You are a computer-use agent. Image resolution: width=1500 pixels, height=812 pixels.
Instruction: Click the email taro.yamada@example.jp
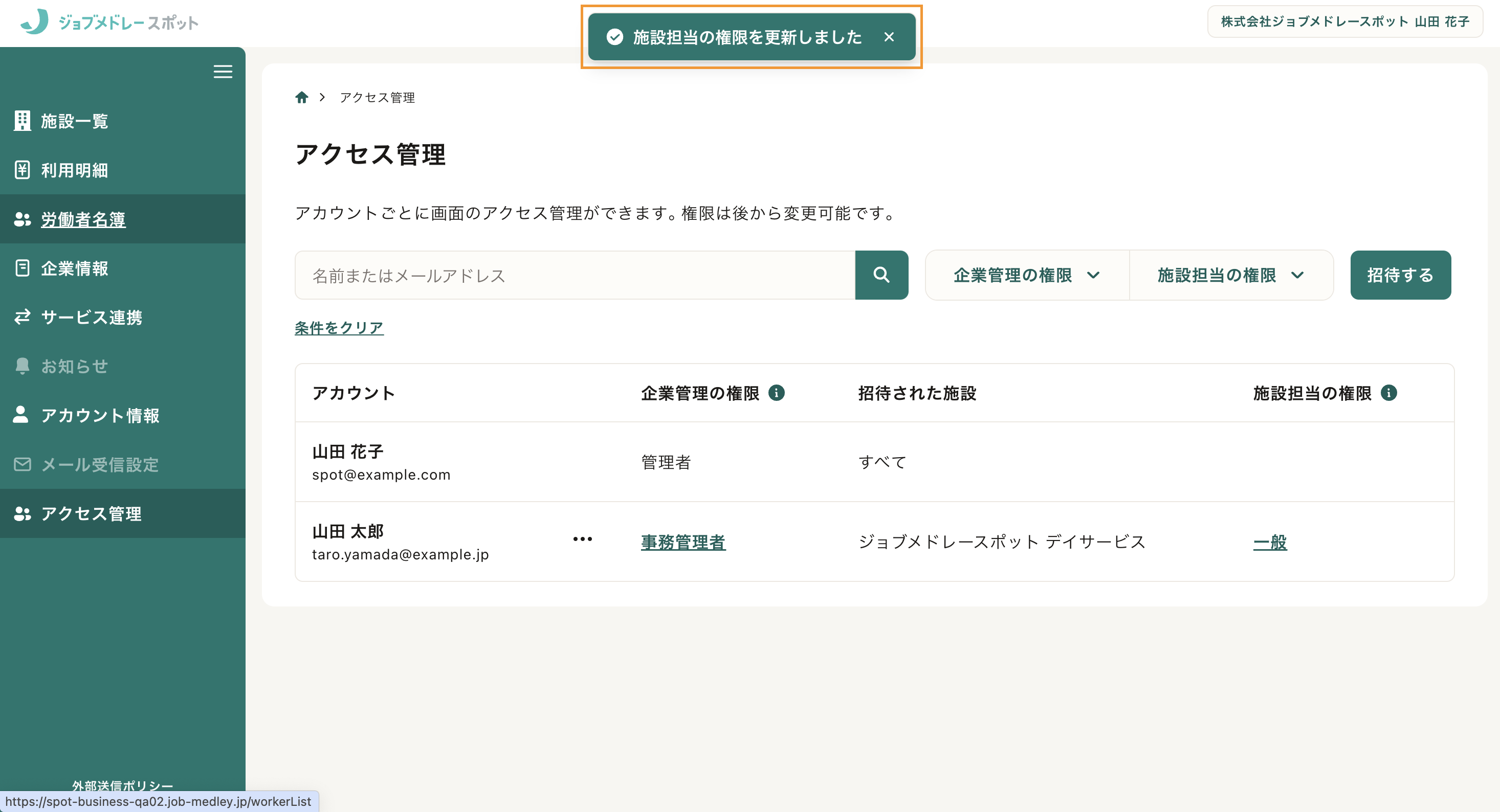pos(401,555)
